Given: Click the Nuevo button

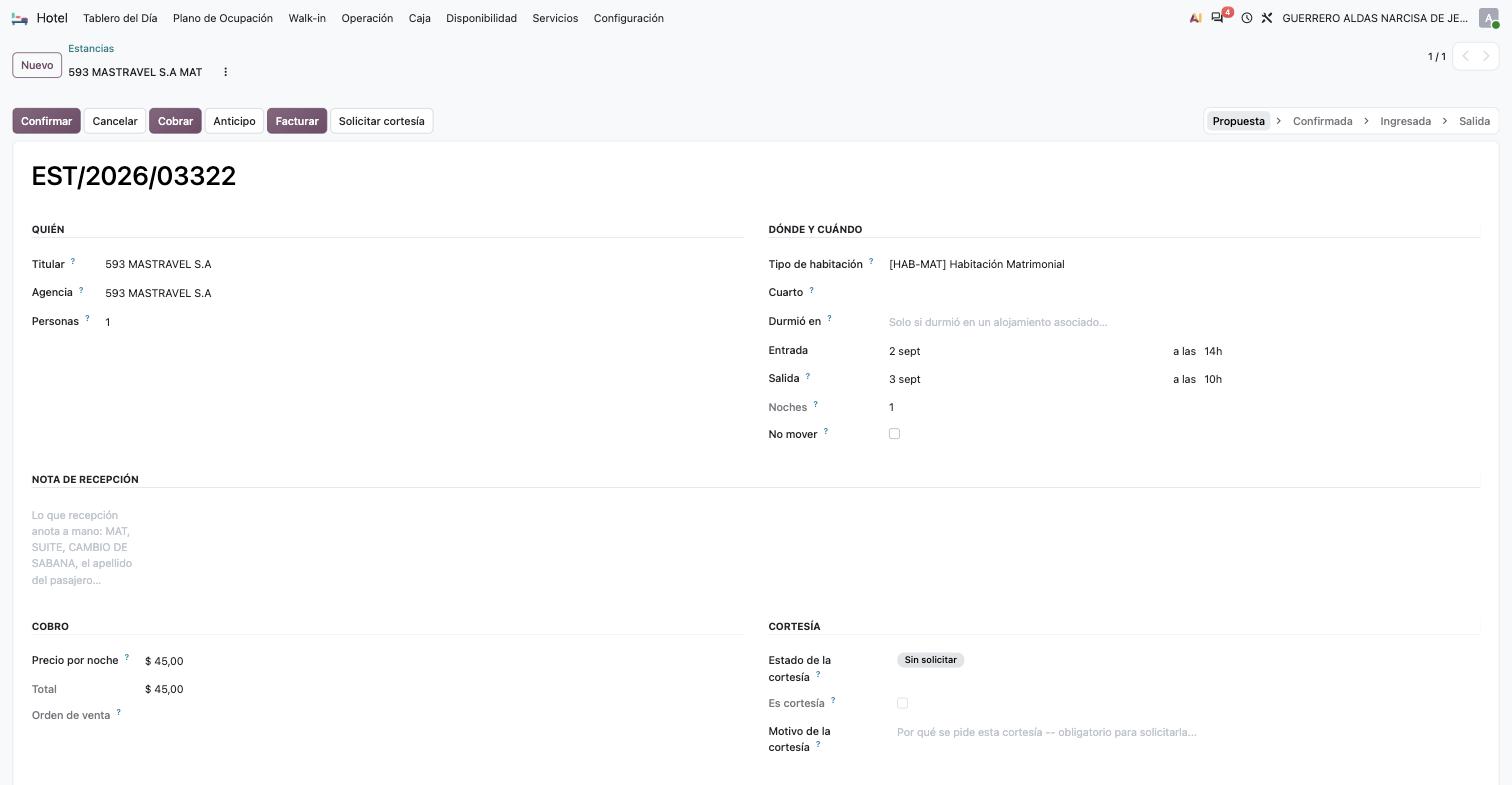Looking at the screenshot, I should pos(37,65).
